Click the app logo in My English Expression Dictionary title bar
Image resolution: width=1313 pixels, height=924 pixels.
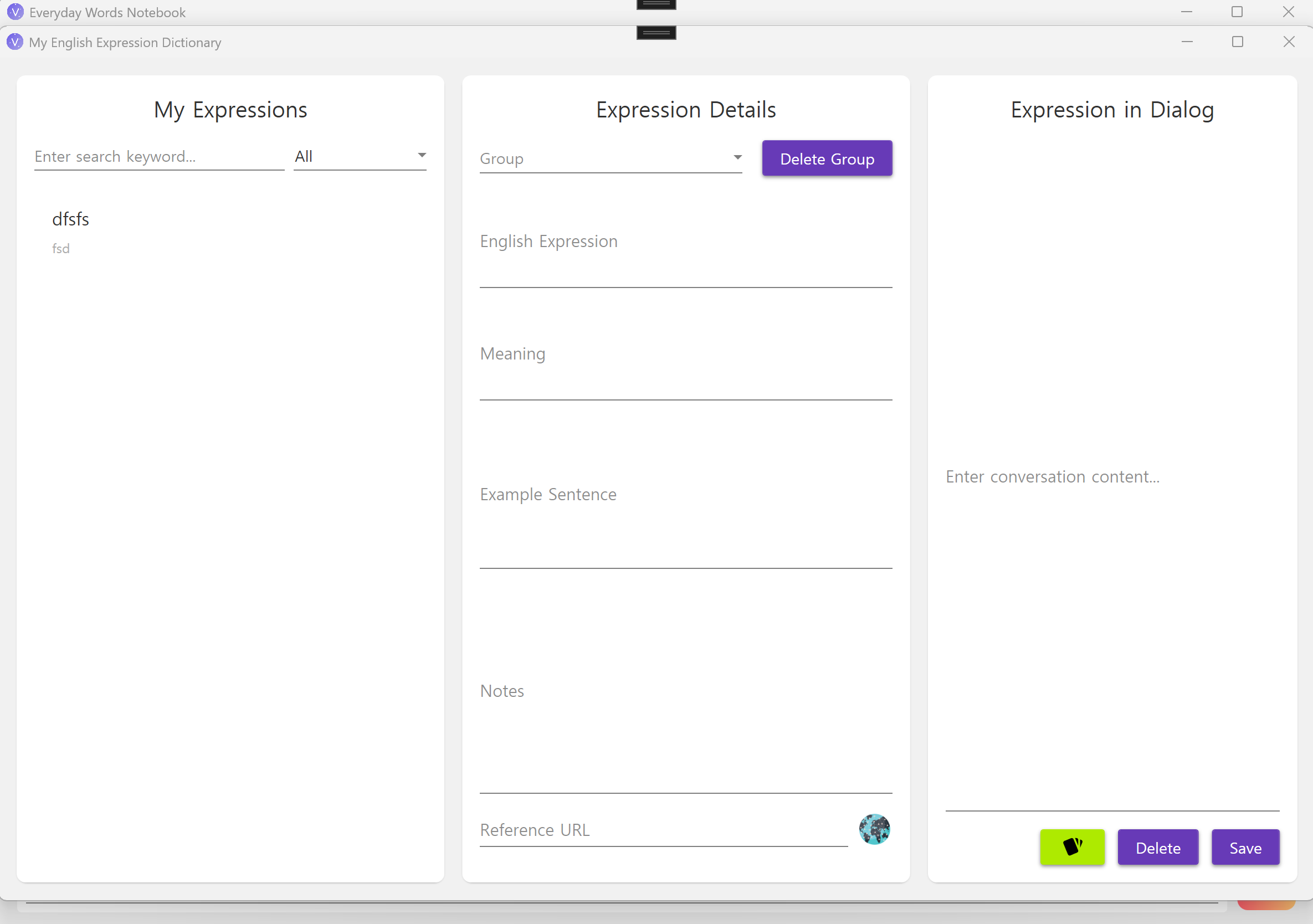(x=15, y=42)
